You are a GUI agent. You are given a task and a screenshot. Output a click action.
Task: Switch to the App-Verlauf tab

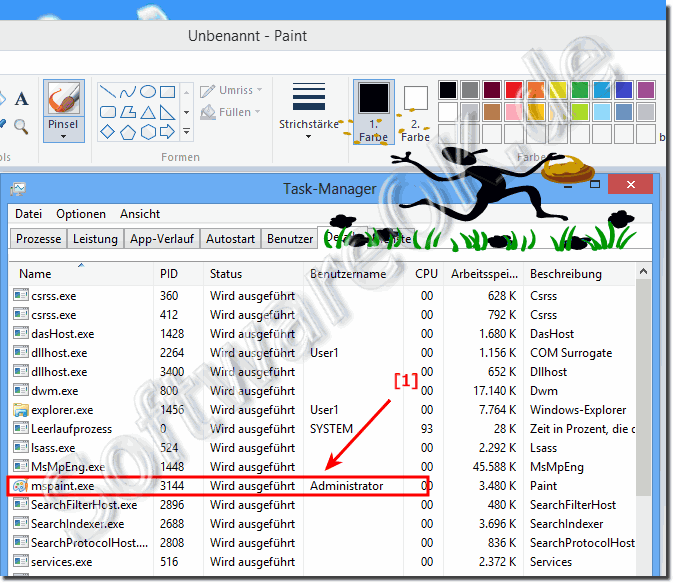pos(162,239)
